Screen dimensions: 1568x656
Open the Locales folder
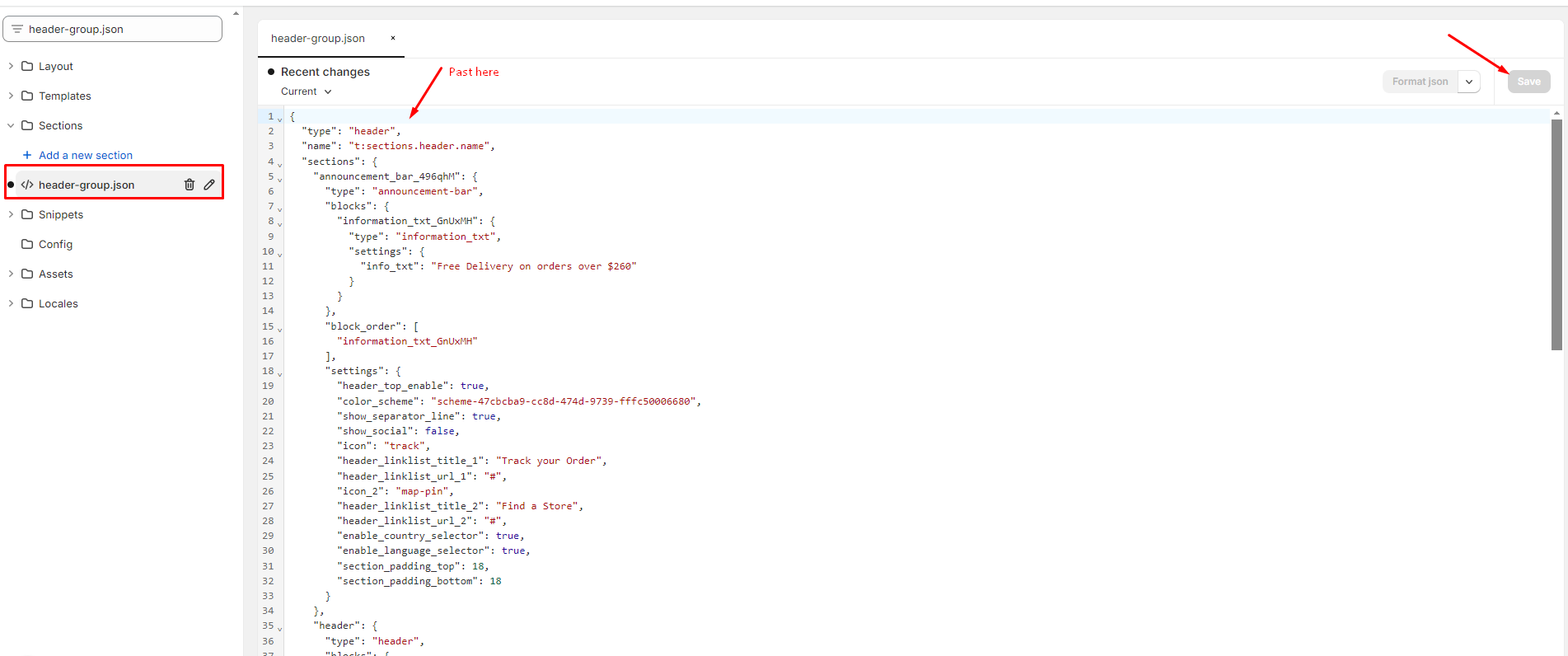11,303
